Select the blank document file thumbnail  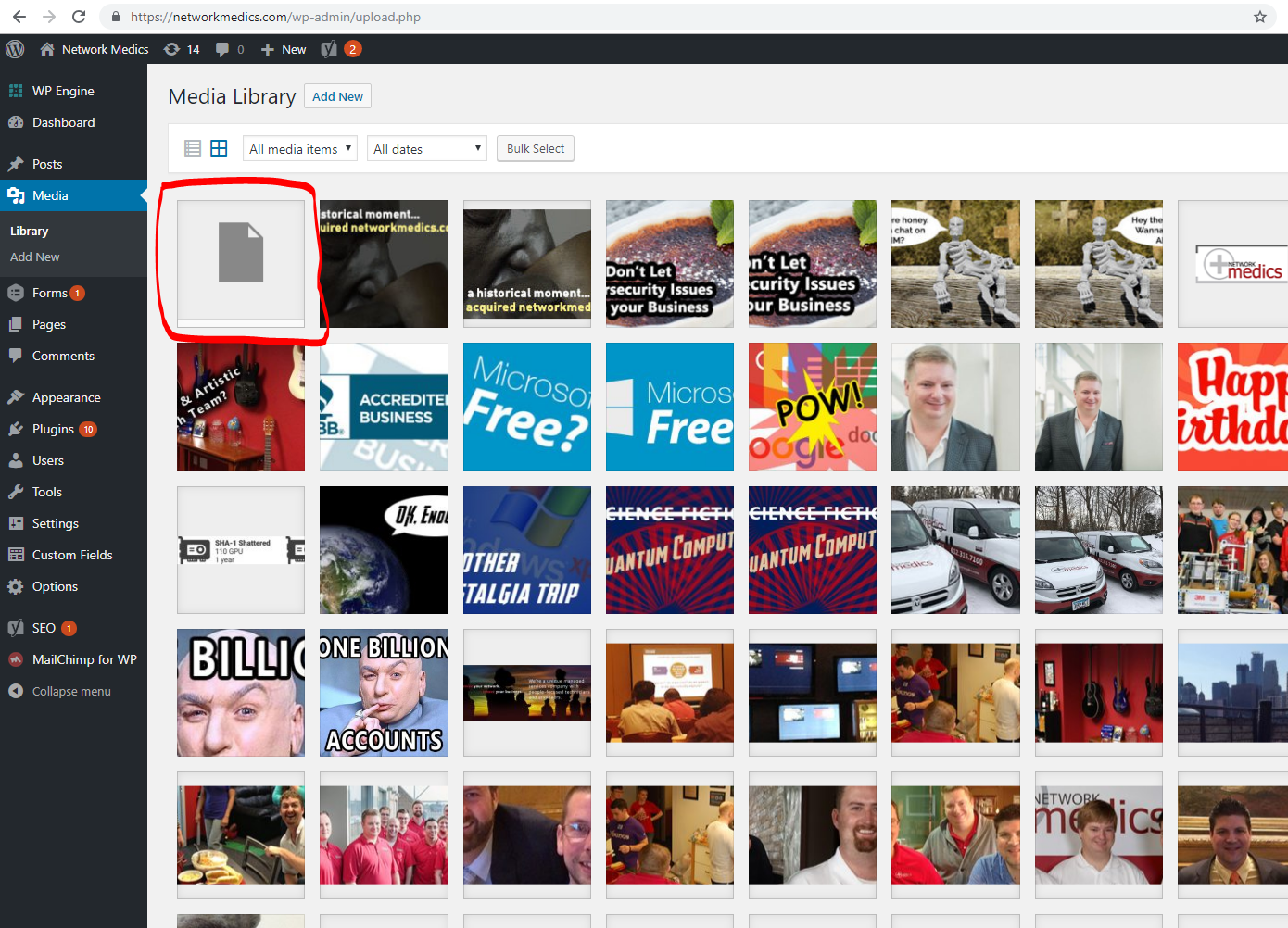click(x=241, y=263)
